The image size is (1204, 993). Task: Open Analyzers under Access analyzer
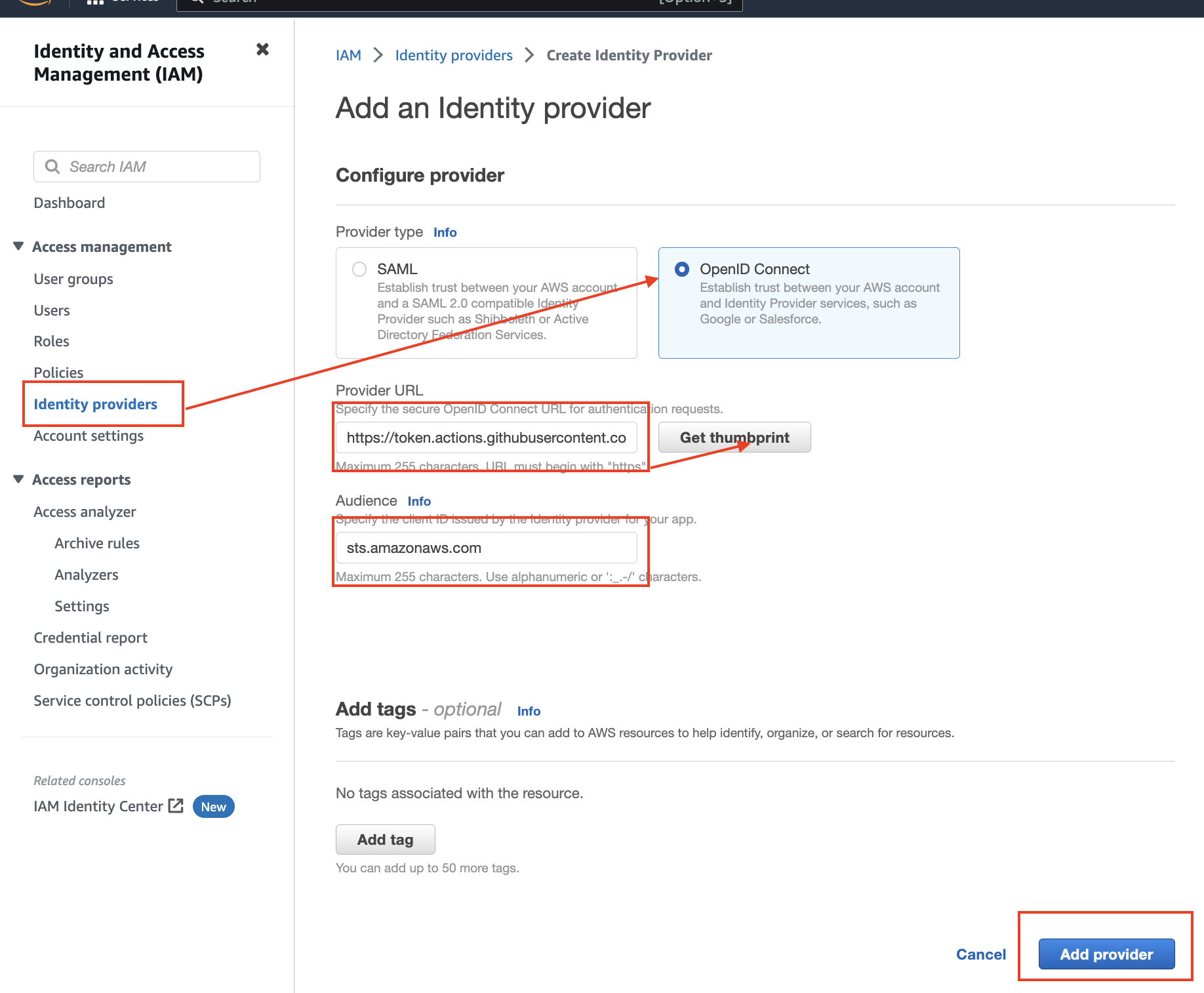[87, 575]
